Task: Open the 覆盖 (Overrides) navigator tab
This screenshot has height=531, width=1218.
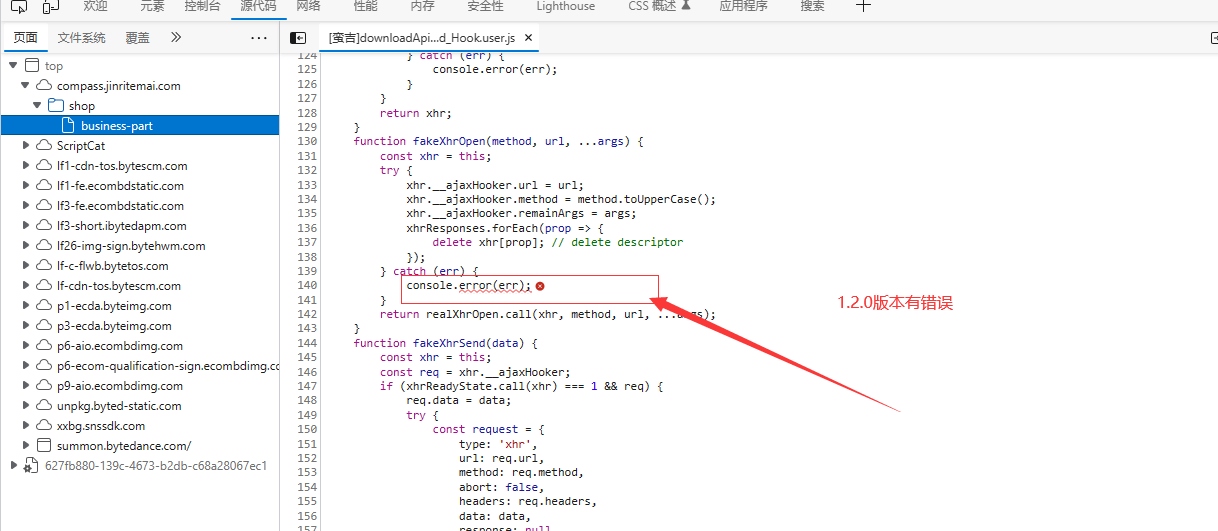Action: coord(138,38)
